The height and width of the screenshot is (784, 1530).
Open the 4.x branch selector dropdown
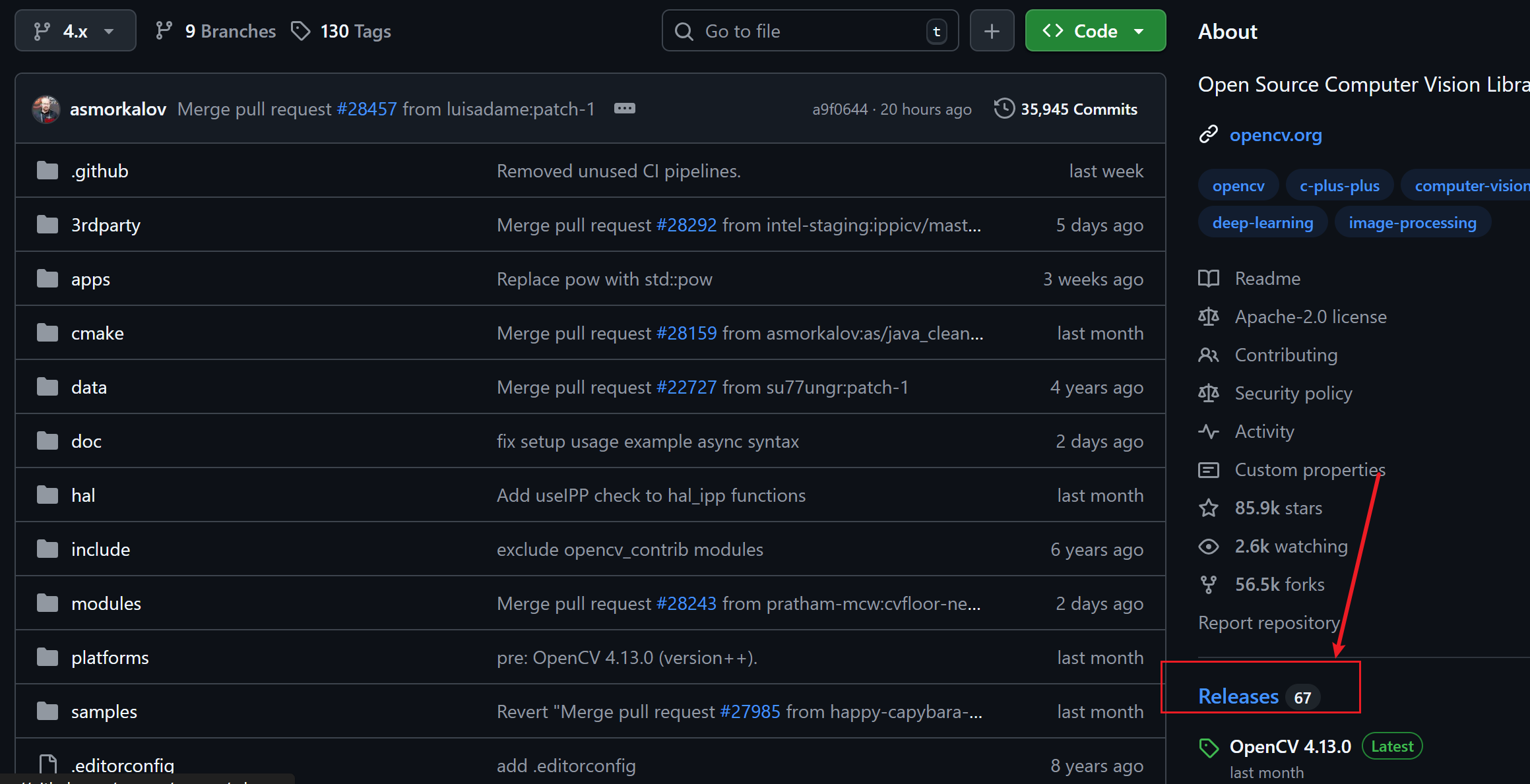(x=75, y=31)
